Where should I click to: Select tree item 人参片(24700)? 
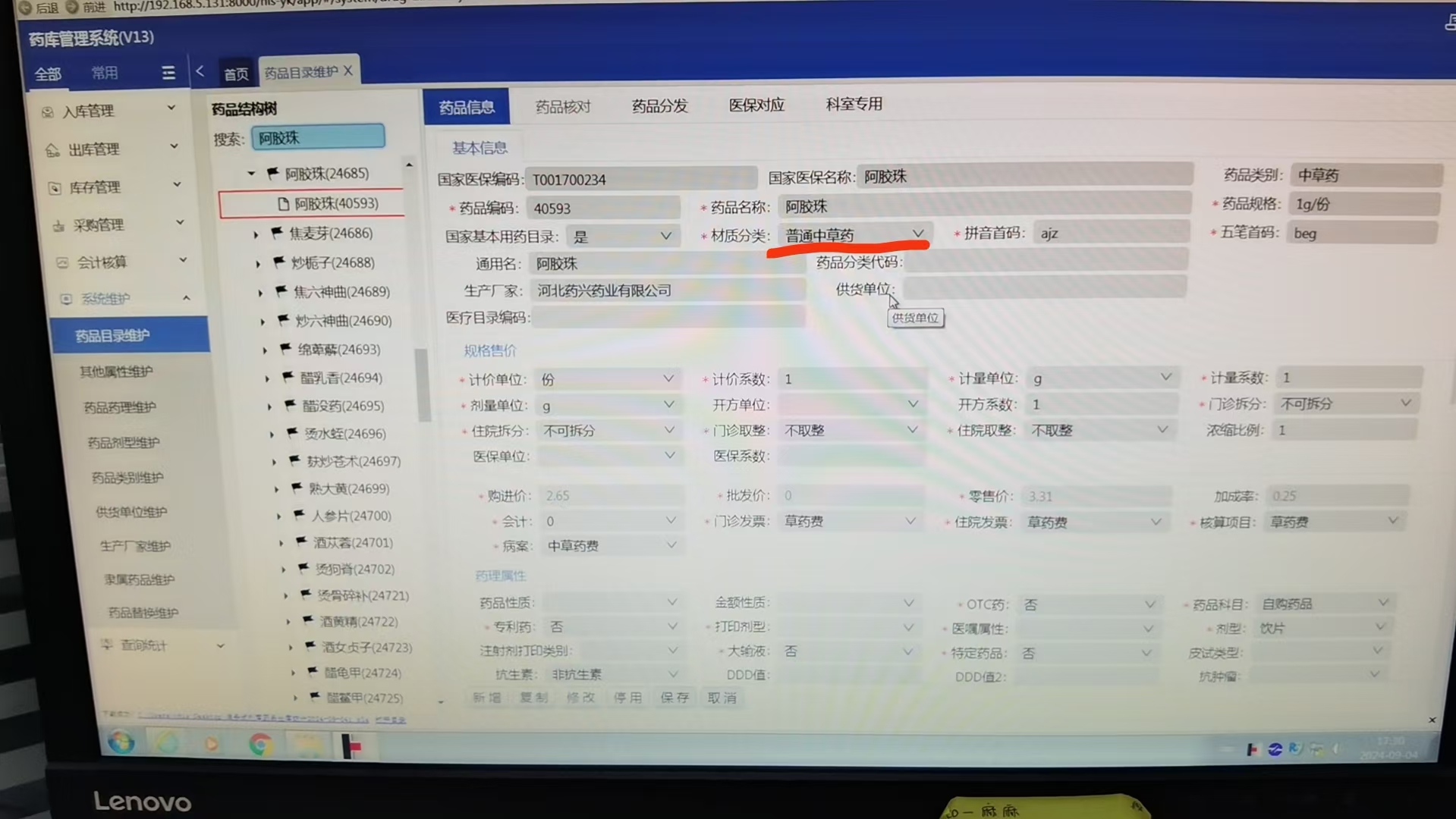[x=351, y=516]
